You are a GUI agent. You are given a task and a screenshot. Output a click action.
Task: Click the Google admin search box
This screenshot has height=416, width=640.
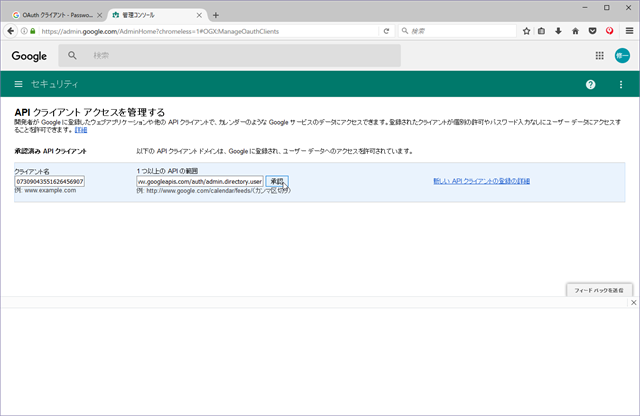click(x=240, y=56)
